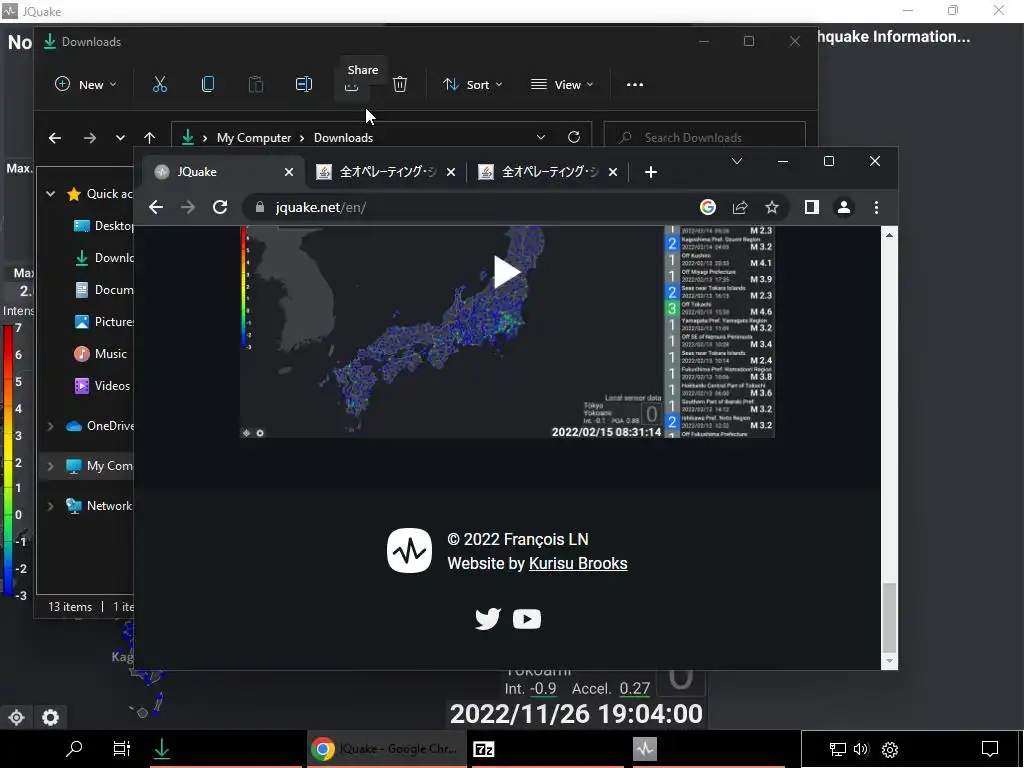Click the Share icon in Downloads toolbar
The width and height of the screenshot is (1024, 768).
click(x=351, y=87)
